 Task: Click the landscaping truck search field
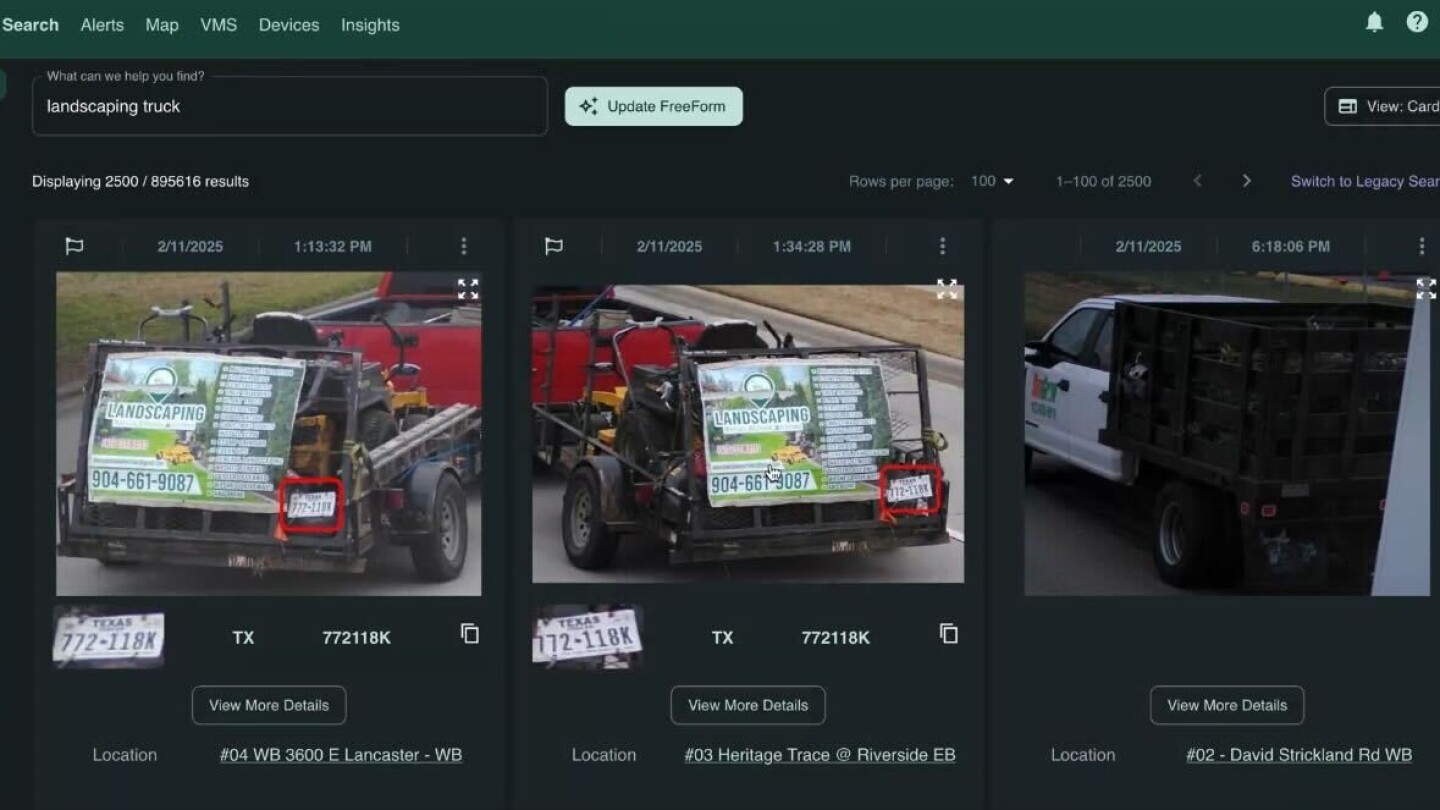[289, 107]
